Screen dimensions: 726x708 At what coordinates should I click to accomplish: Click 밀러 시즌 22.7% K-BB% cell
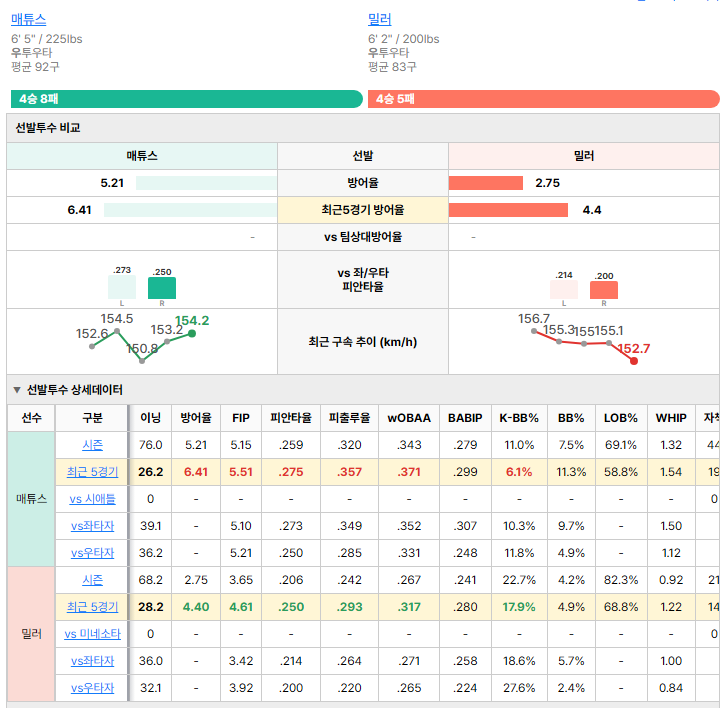pyautogui.click(x=519, y=580)
